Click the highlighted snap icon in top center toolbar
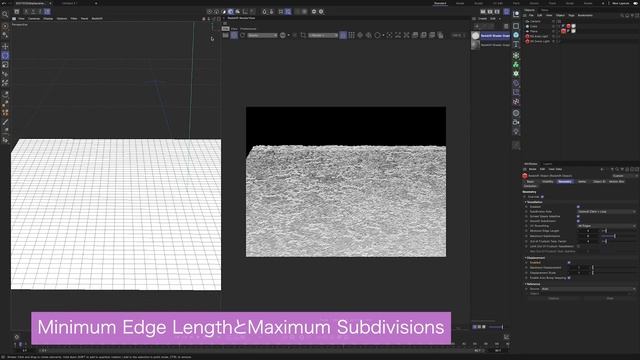This screenshot has height=360, width=640. (288, 12)
